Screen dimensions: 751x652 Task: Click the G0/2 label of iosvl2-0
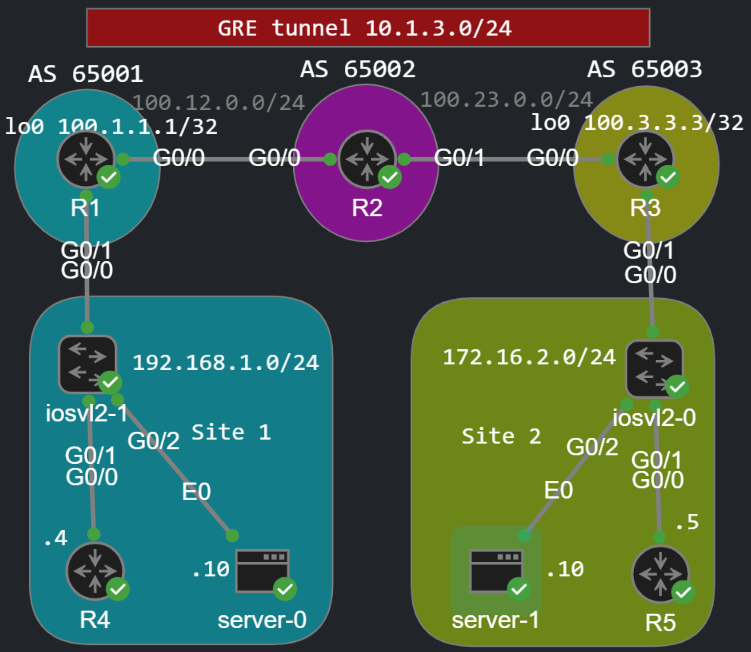592,447
